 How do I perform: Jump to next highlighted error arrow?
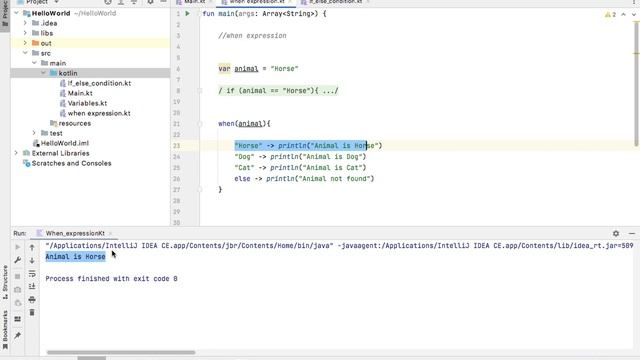click(633, 14)
